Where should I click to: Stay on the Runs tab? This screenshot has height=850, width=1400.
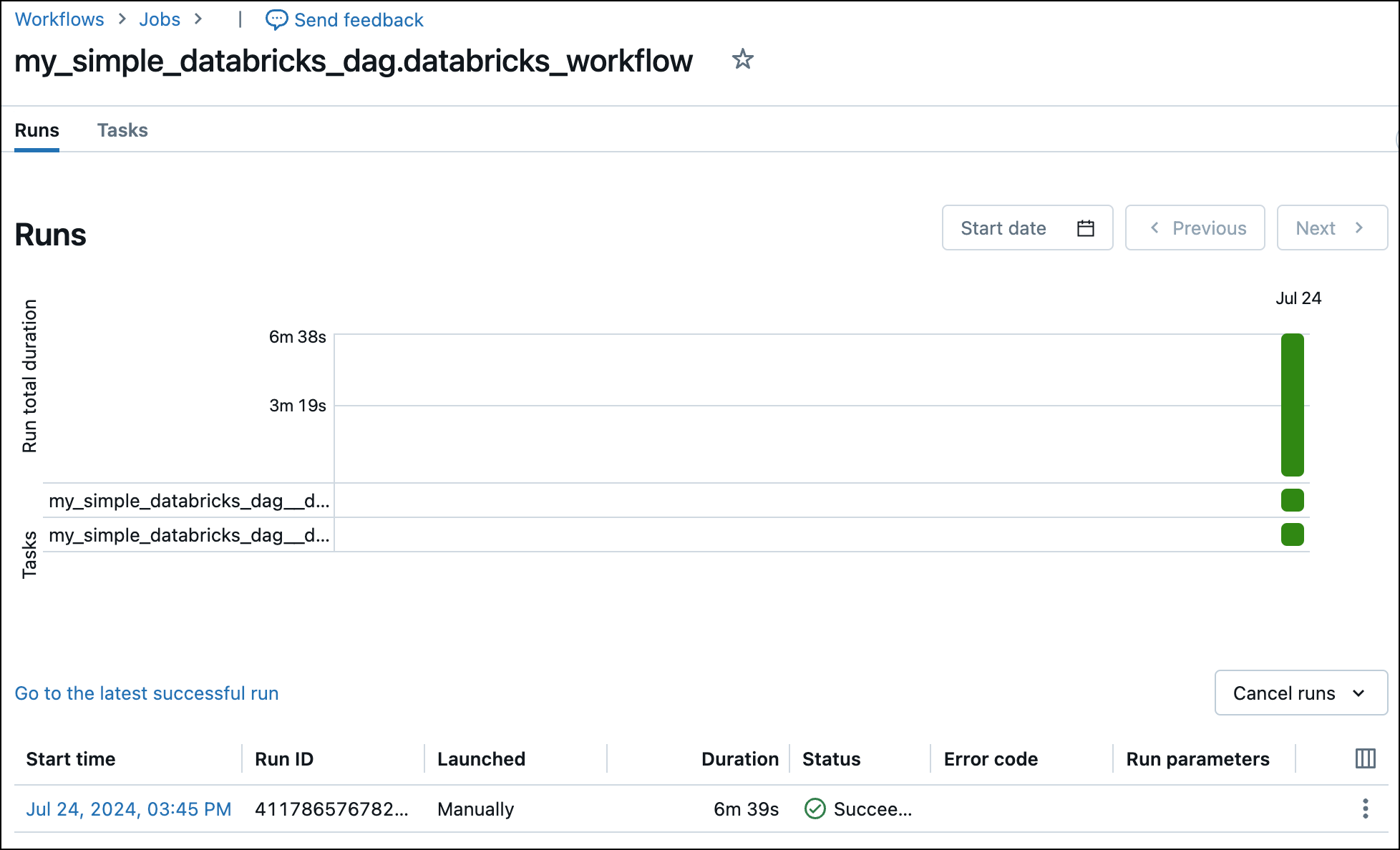pyautogui.click(x=37, y=130)
